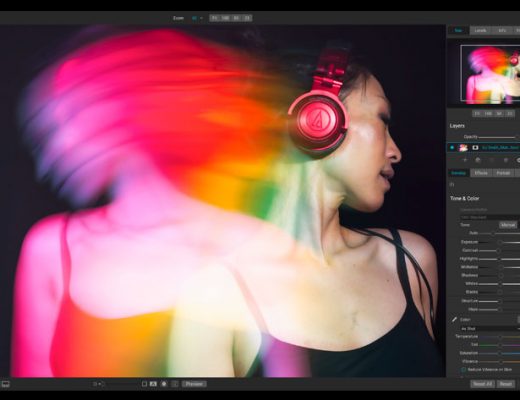Viewport: 520px width, 400px height.
Task: Click the Reset button
Action: [x=506, y=384]
